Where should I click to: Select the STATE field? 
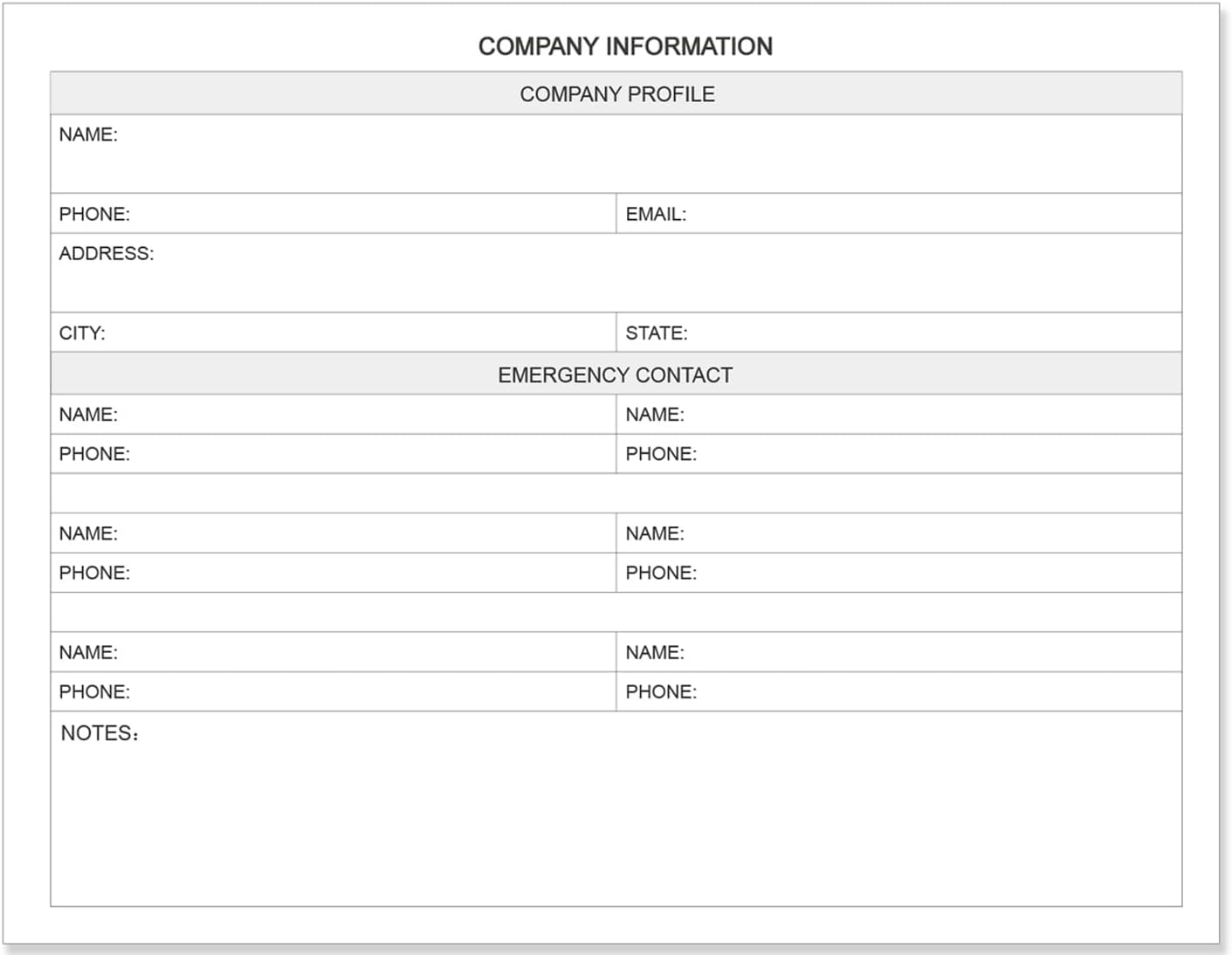point(926,333)
